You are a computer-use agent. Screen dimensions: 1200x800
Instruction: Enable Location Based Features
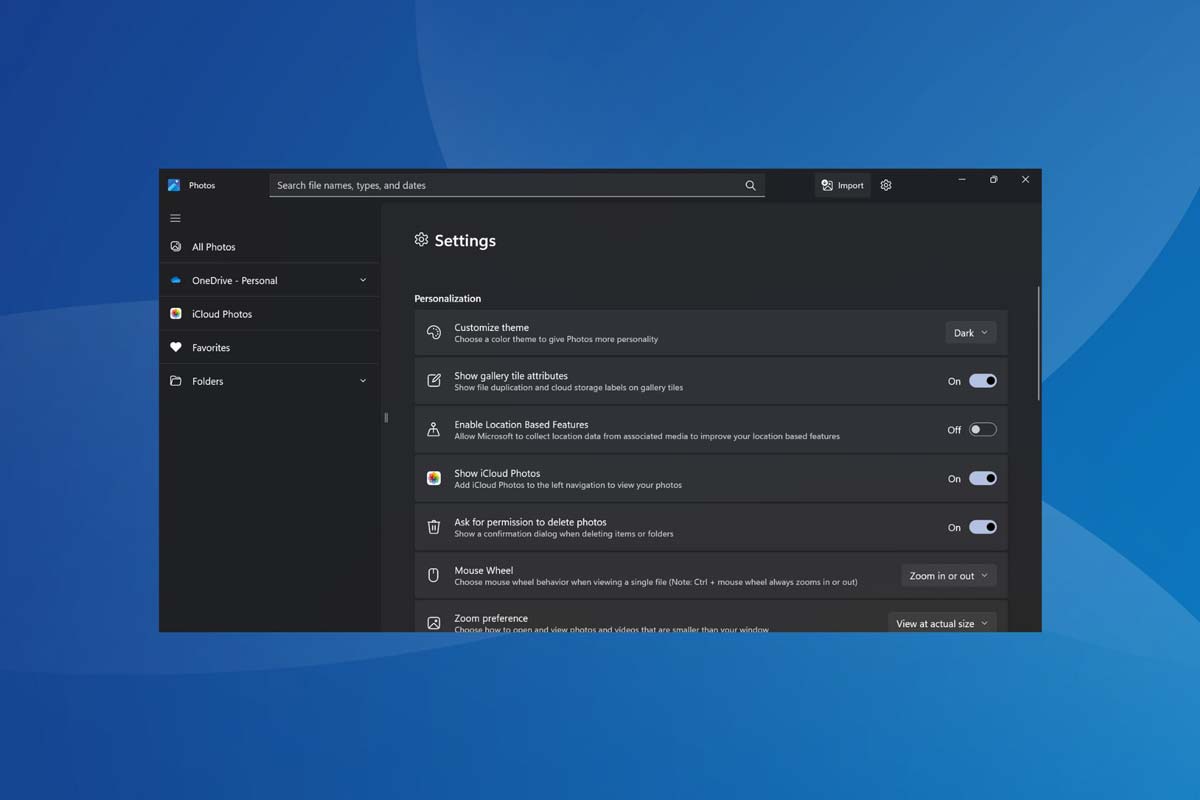982,429
